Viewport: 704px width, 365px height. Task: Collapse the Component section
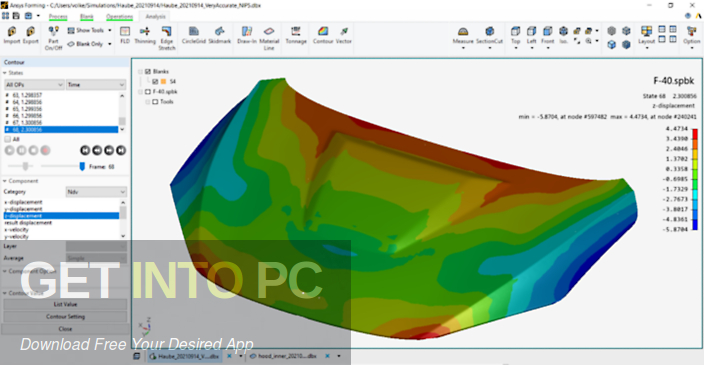click(5, 181)
